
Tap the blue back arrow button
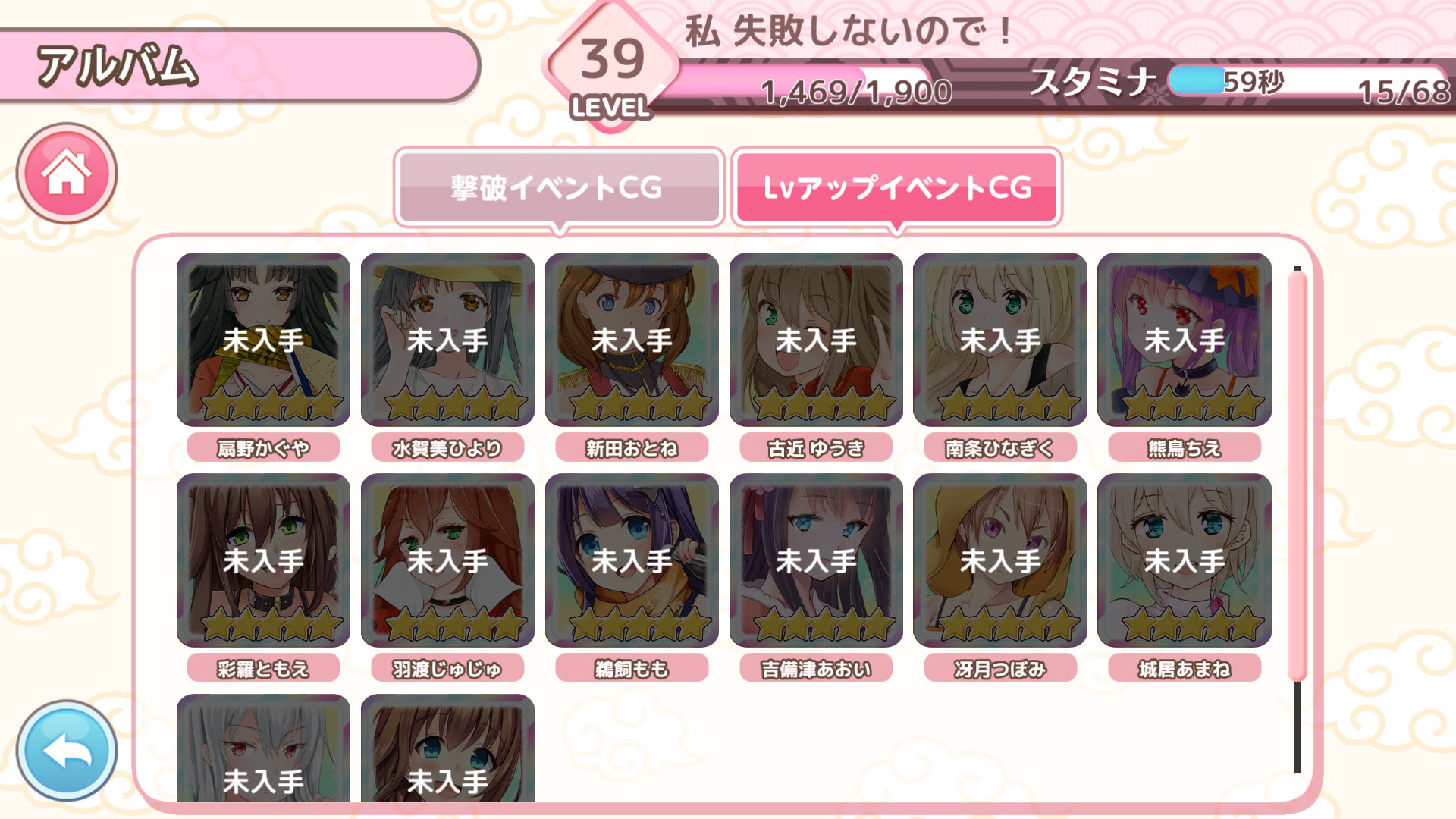tap(67, 750)
